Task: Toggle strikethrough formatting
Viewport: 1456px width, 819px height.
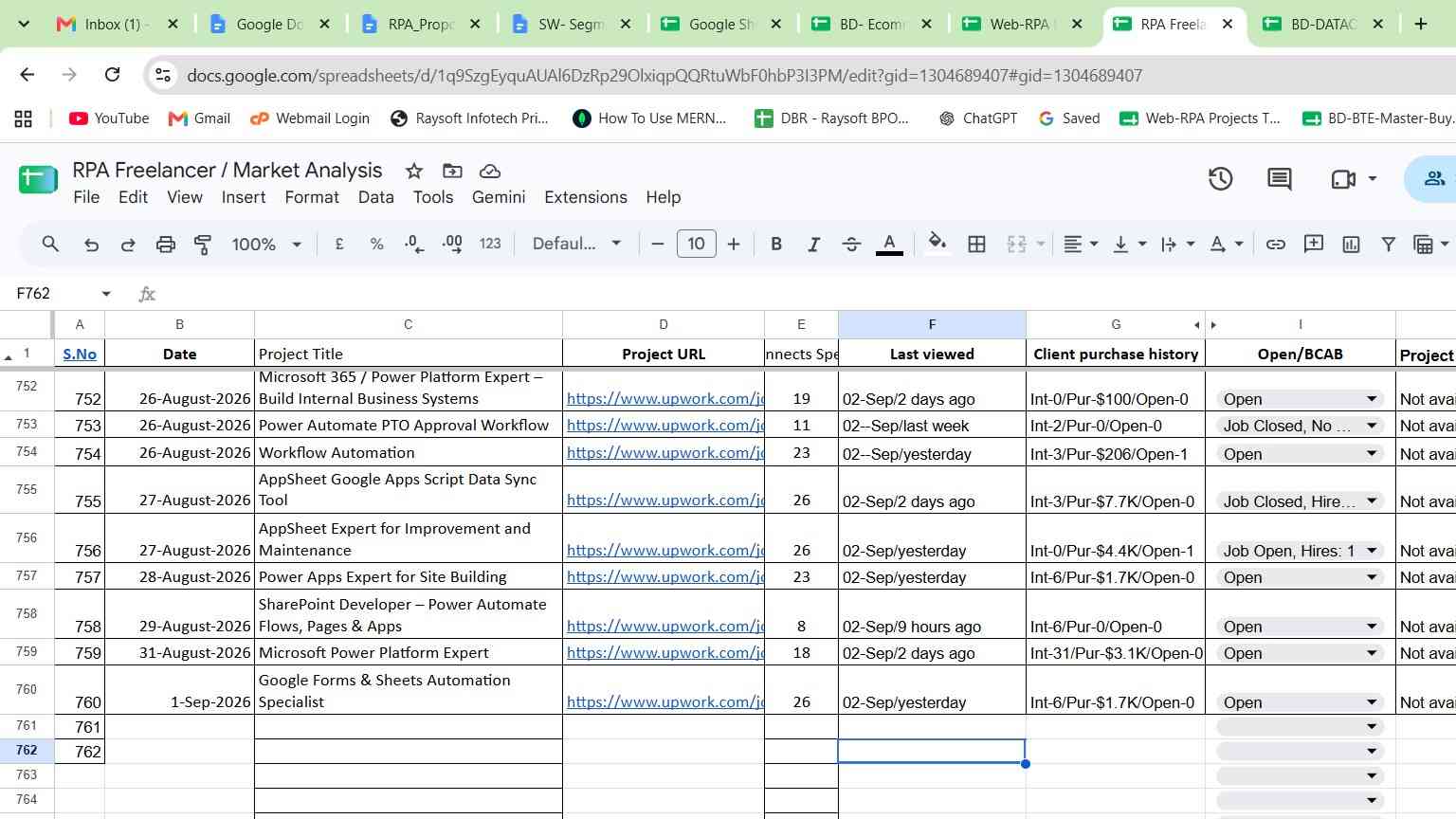Action: 851,245
